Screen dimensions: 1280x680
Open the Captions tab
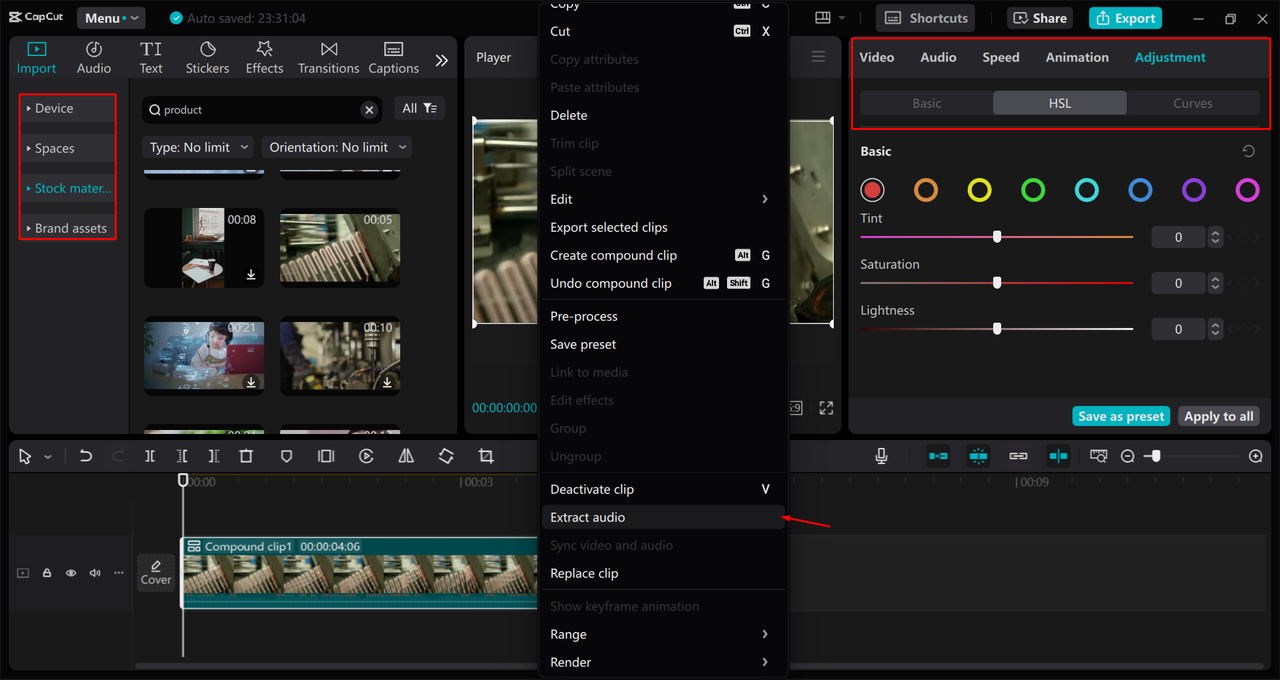(x=393, y=58)
